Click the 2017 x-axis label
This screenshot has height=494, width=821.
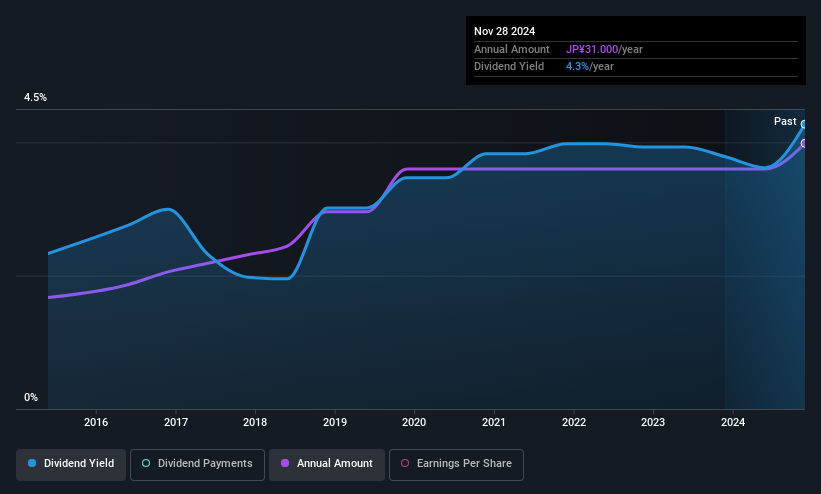[x=175, y=422]
